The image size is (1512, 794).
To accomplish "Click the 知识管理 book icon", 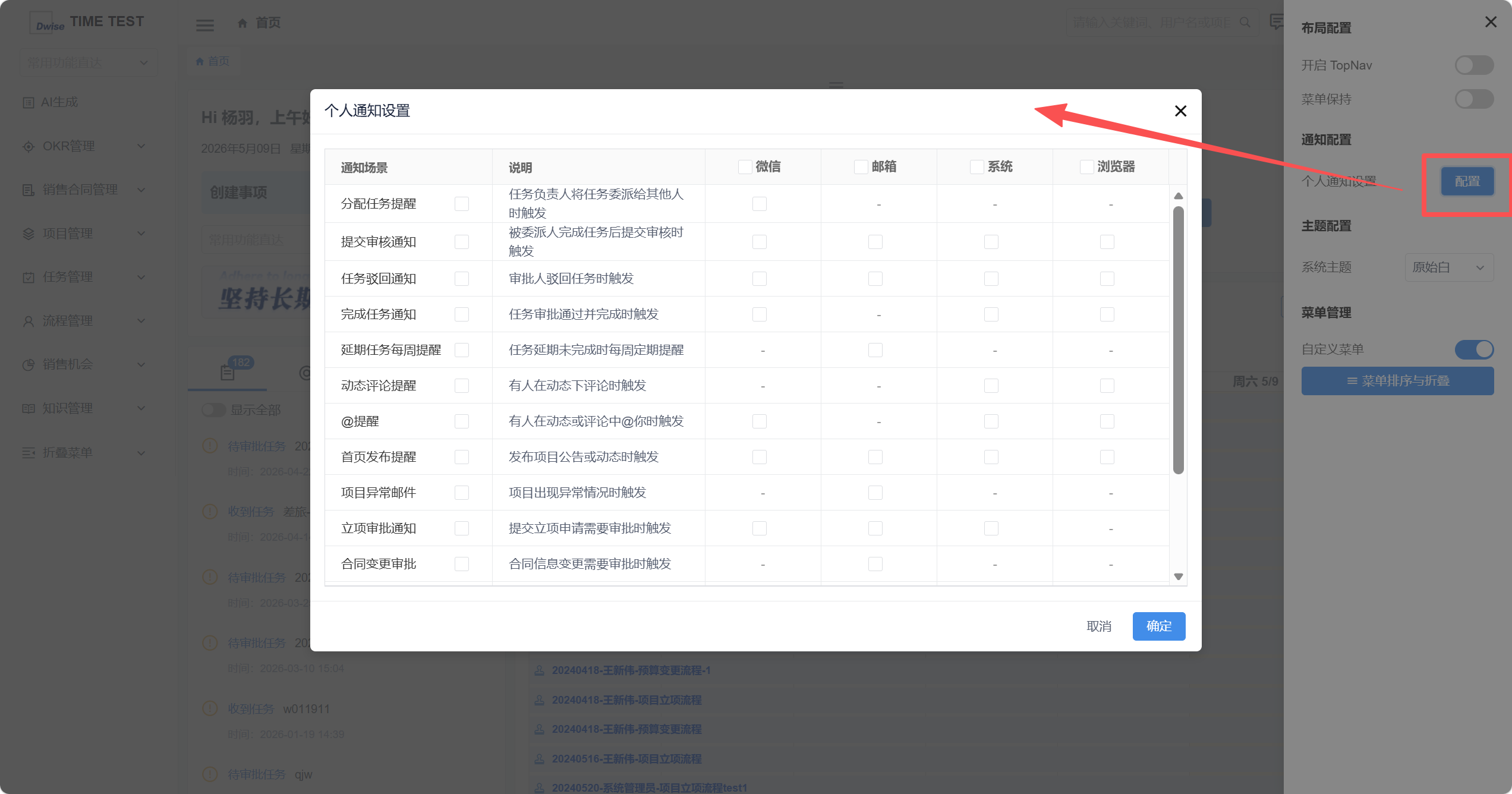I will coord(28,408).
